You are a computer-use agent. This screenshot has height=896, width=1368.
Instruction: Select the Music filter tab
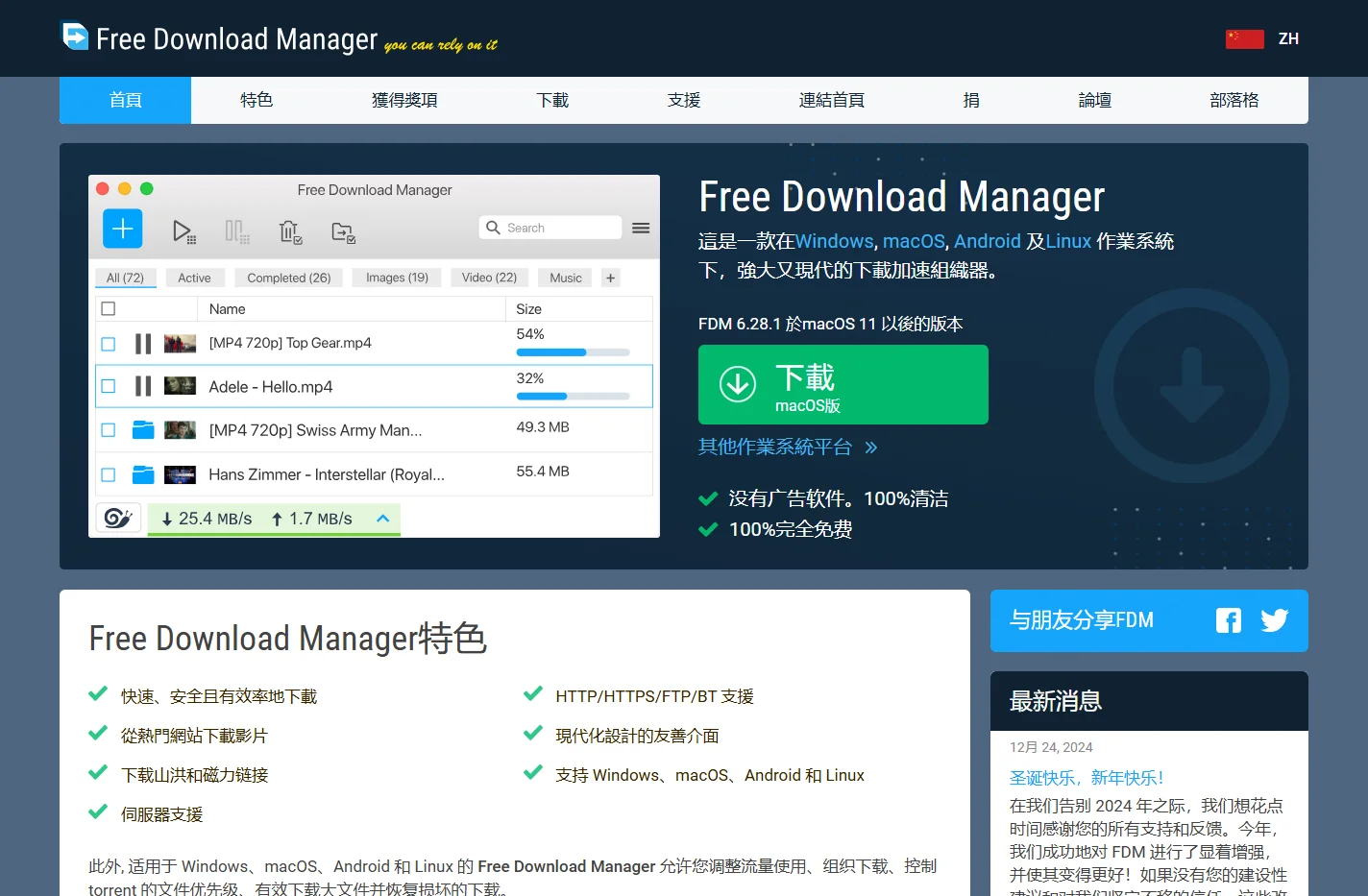(x=566, y=278)
